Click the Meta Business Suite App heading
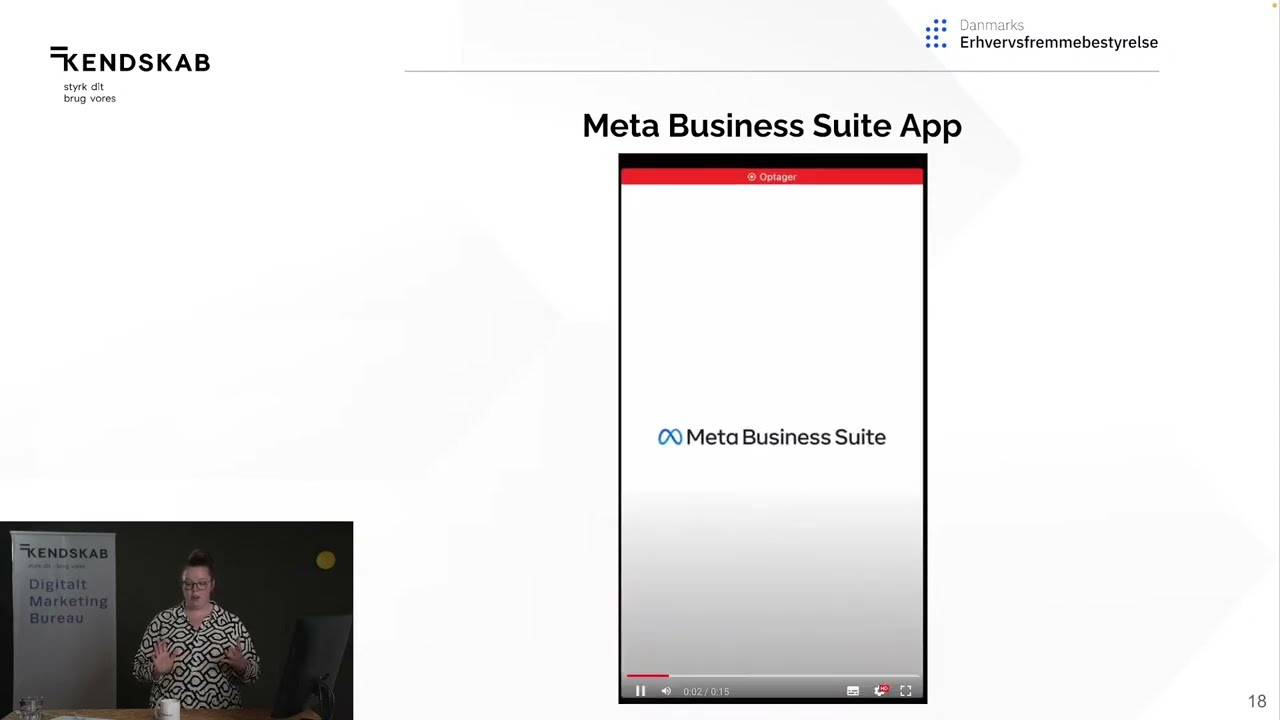Image resolution: width=1280 pixels, height=720 pixels. pyautogui.click(x=772, y=125)
